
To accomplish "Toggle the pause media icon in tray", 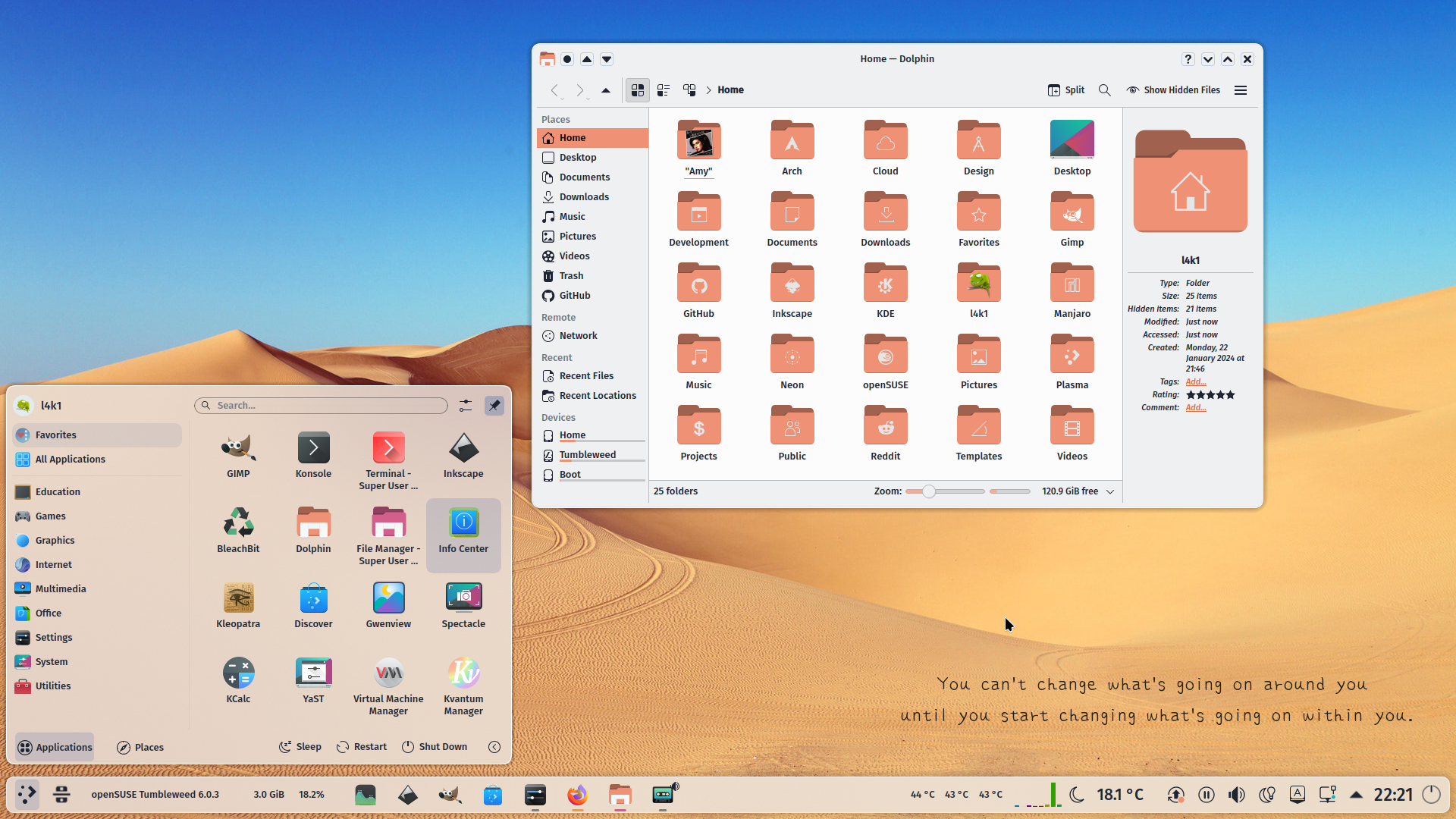I will click(x=1206, y=795).
